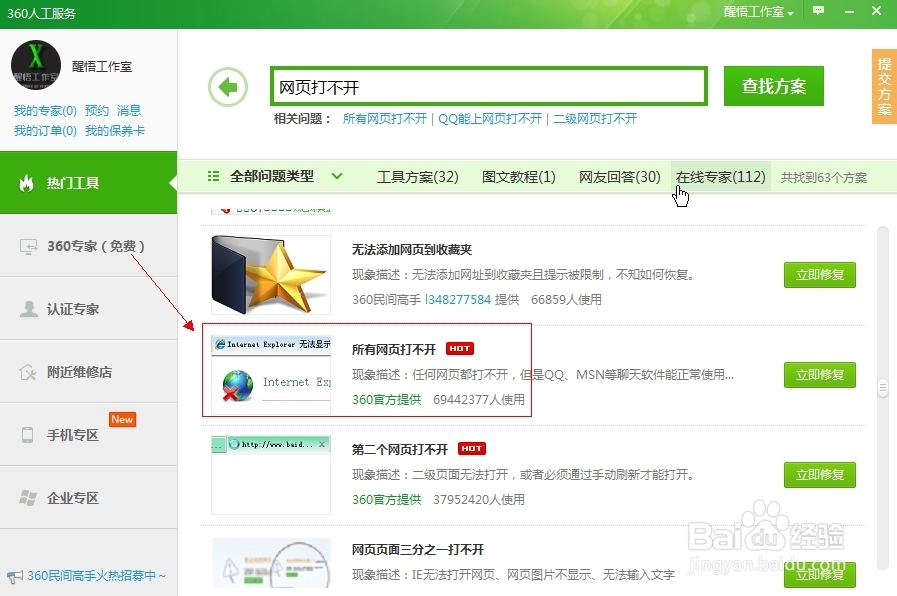897x596 pixels.
Task: Click the monitor icon beside 360专家
Action: point(28,247)
